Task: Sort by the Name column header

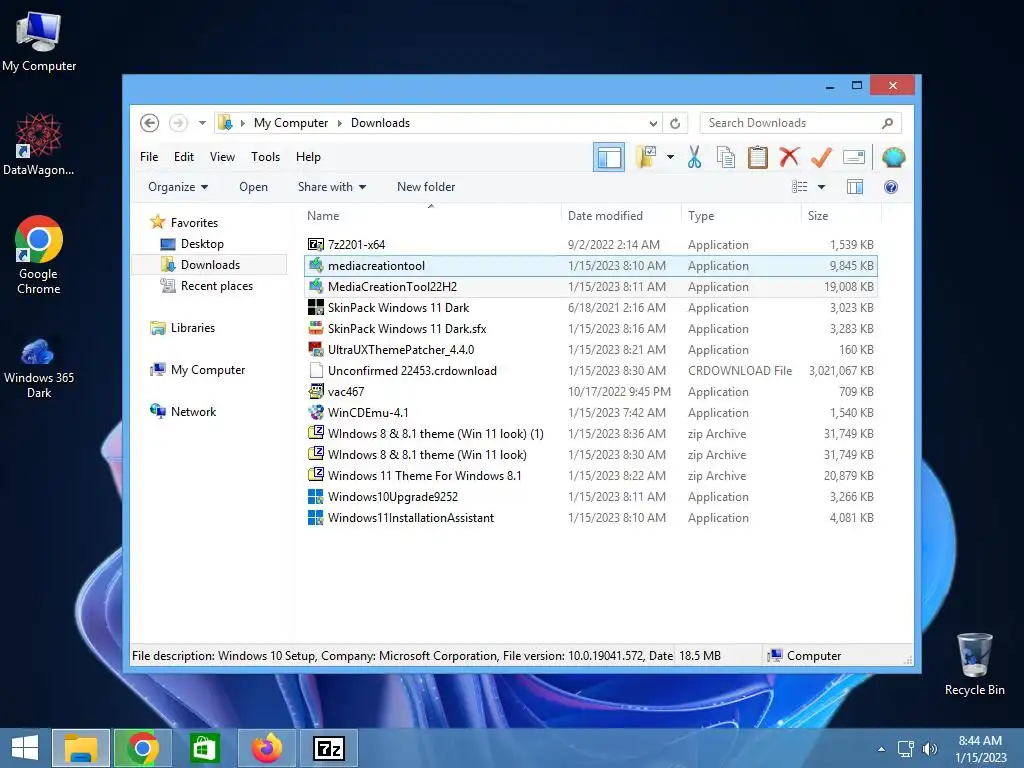Action: [431, 216]
